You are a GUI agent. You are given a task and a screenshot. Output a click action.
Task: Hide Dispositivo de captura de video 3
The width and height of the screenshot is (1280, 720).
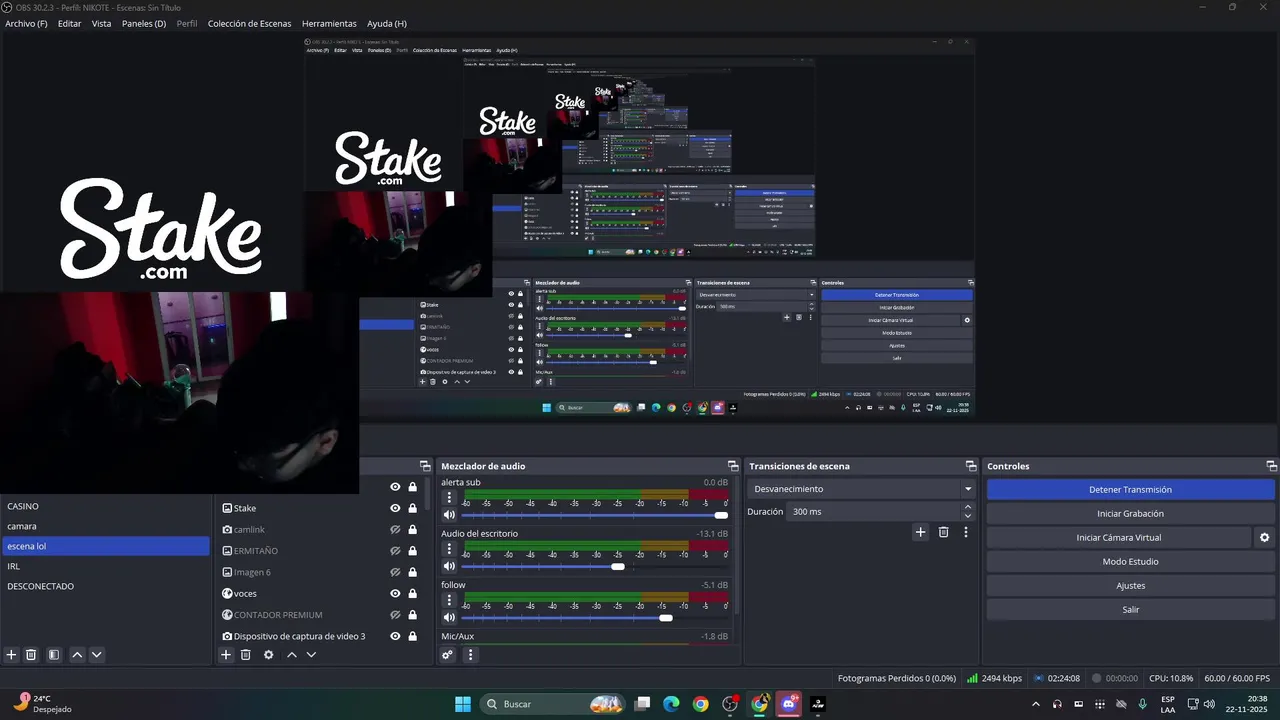pos(395,636)
